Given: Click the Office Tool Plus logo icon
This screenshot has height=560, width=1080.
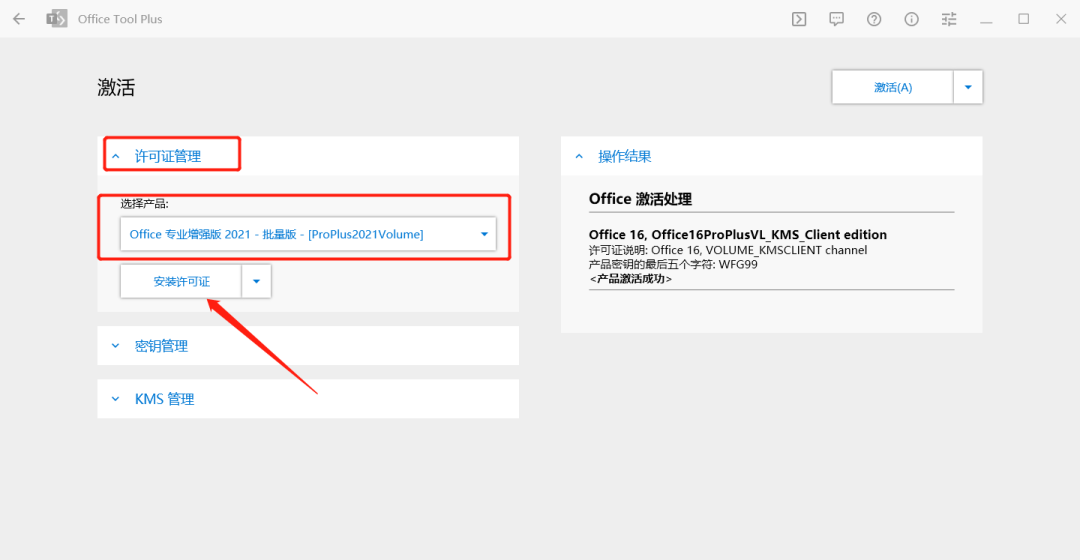Looking at the screenshot, I should (x=56, y=19).
